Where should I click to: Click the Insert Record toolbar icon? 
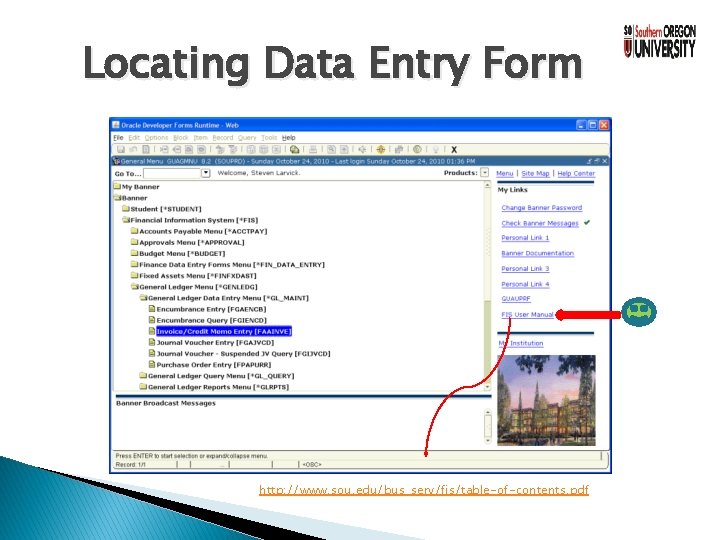(x=164, y=149)
